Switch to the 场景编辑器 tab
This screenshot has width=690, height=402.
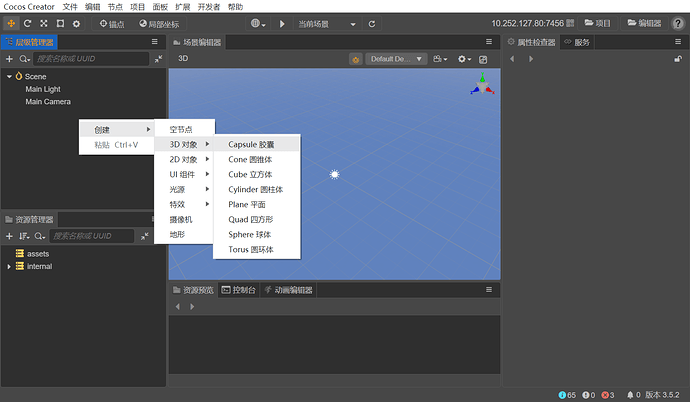[x=197, y=42]
